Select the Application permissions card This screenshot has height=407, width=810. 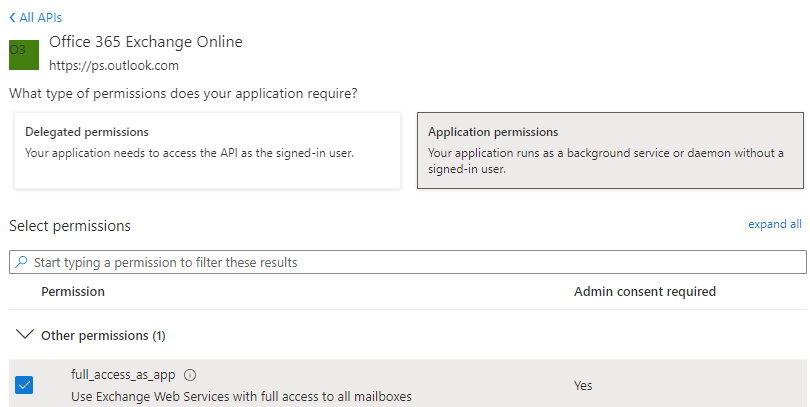[610, 150]
